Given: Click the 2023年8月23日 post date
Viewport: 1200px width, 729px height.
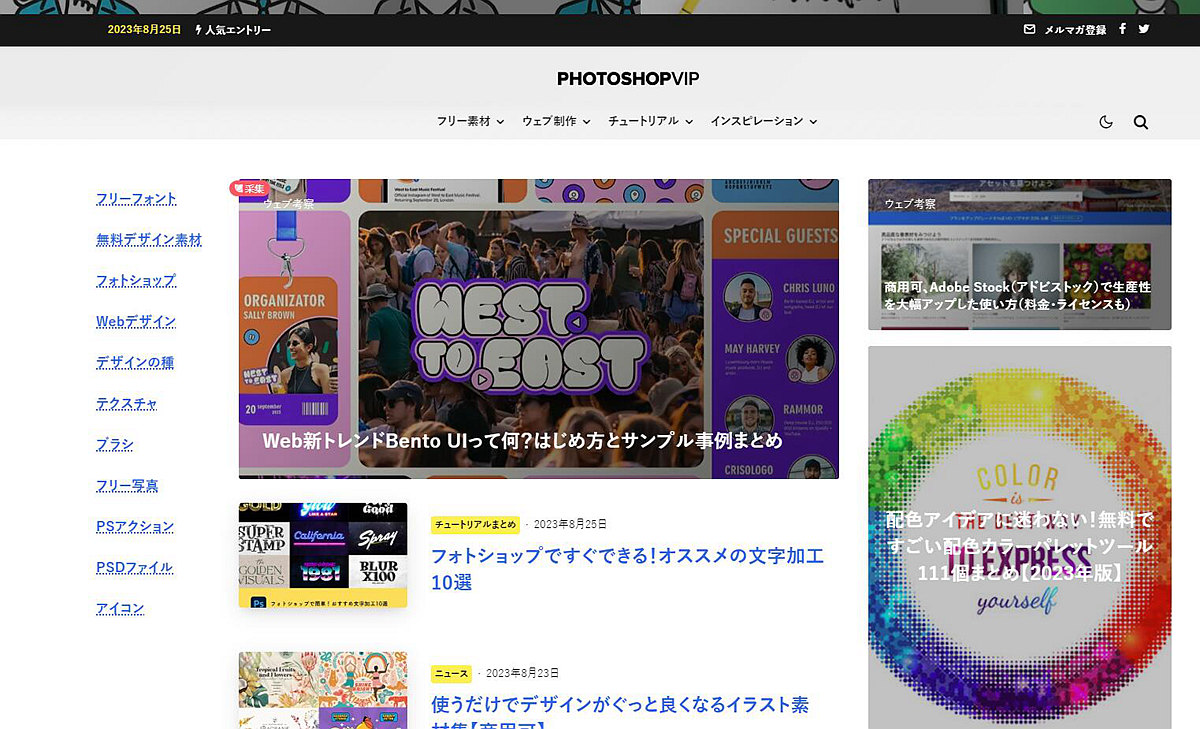Looking at the screenshot, I should point(522,673).
